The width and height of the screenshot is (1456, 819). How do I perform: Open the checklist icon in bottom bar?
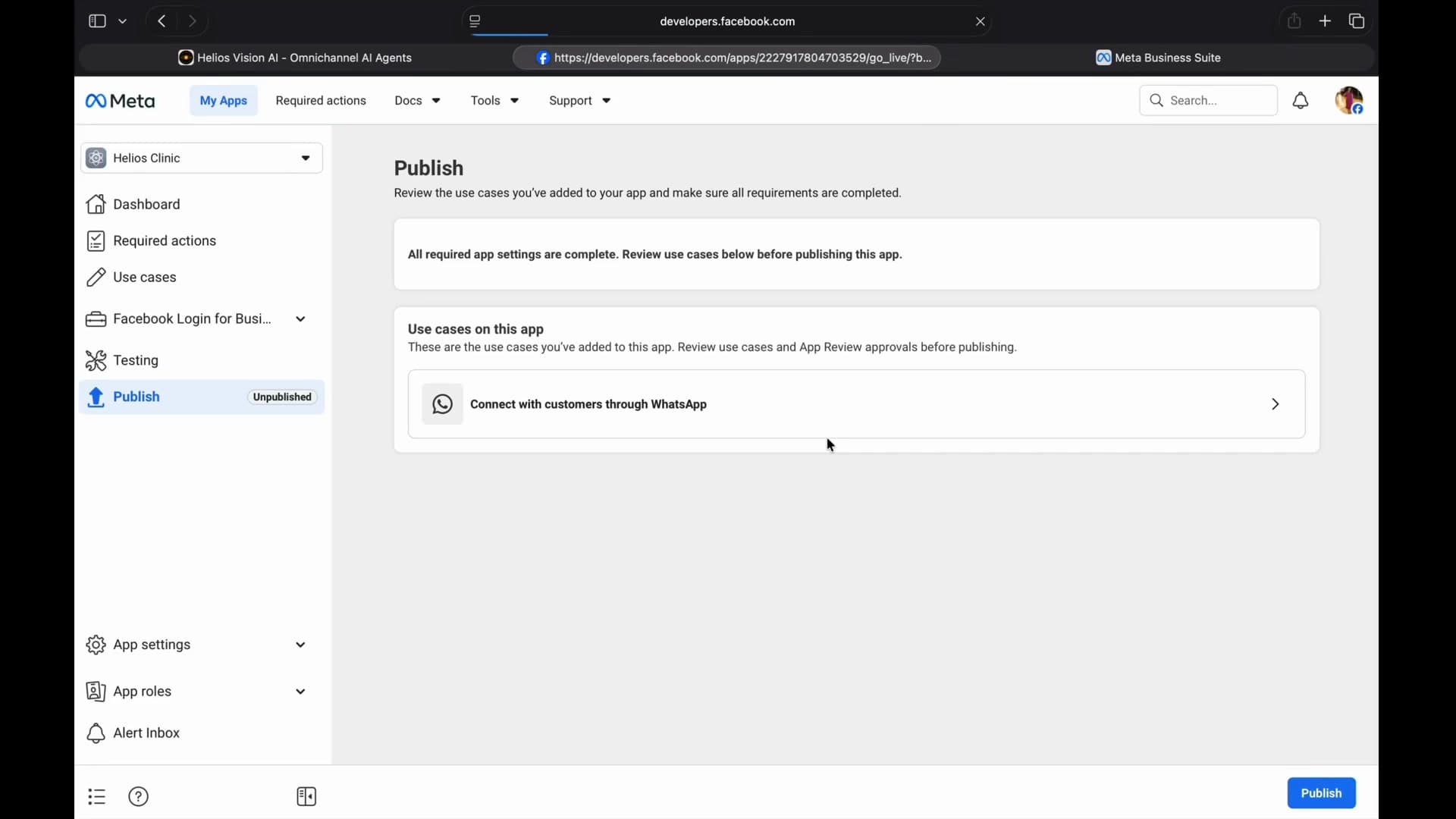point(97,797)
